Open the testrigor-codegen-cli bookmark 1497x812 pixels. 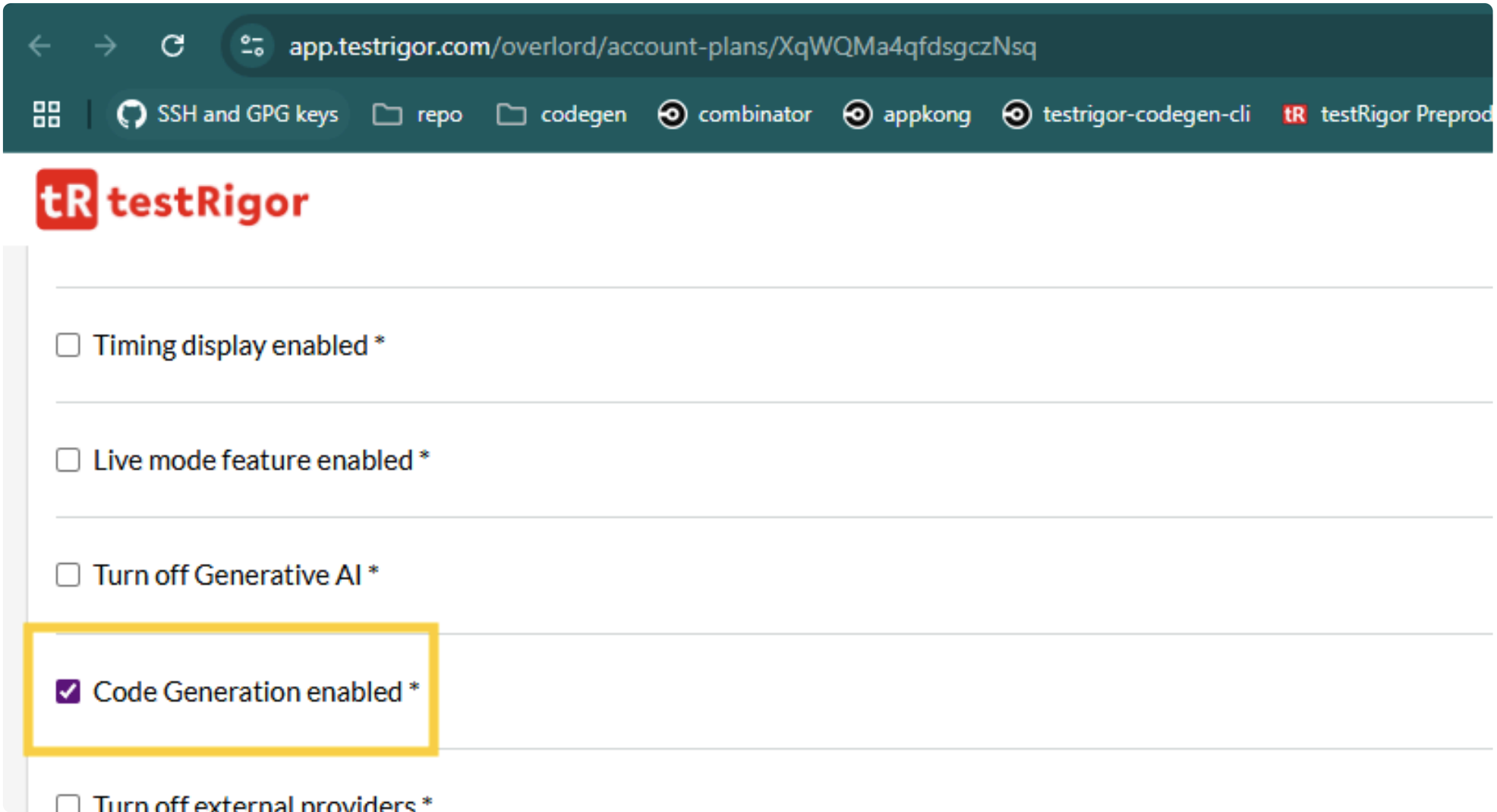(1127, 115)
